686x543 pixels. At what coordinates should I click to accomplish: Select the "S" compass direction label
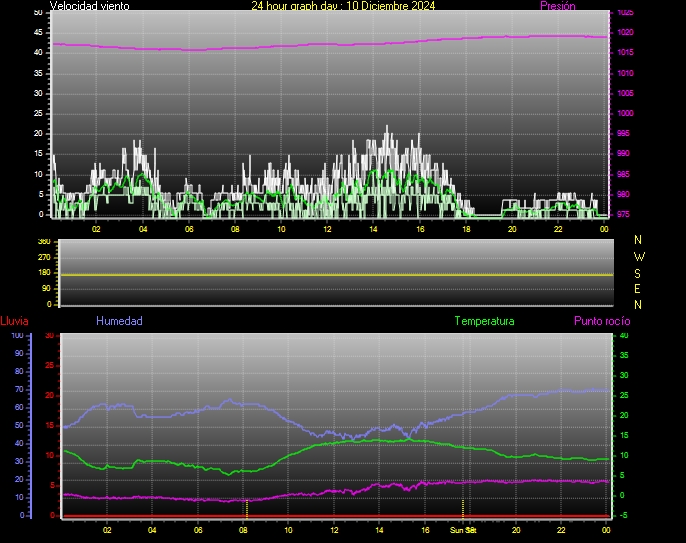click(x=637, y=273)
